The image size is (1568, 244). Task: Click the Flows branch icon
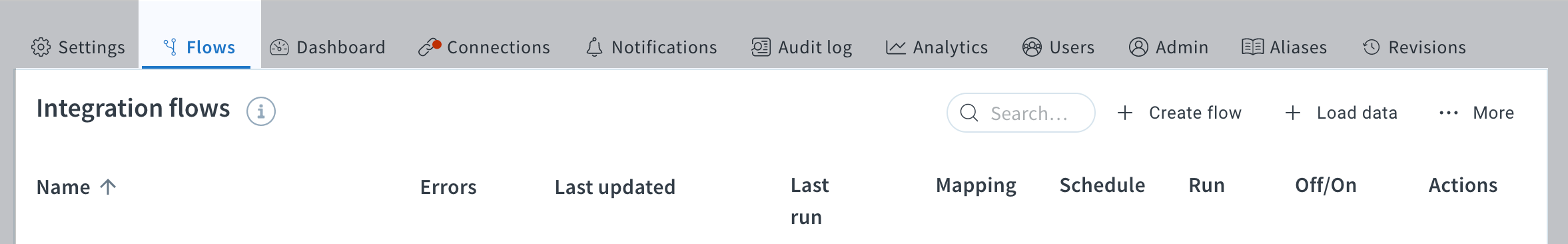click(x=171, y=47)
